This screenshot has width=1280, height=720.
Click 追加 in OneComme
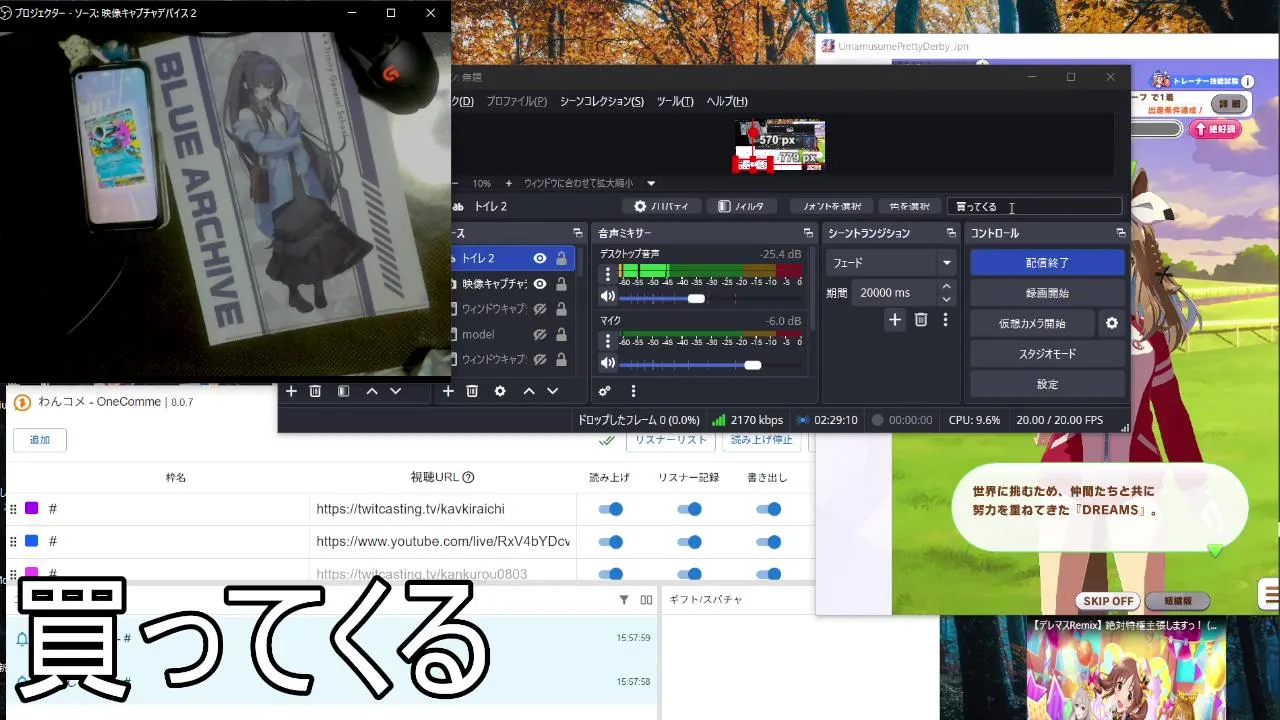pyautogui.click(x=40, y=440)
